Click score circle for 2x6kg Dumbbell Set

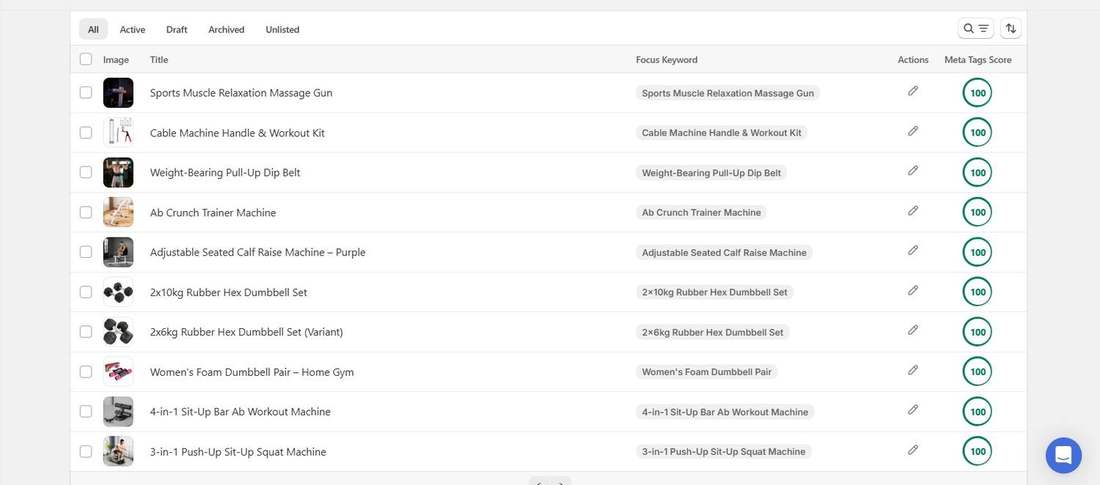[x=977, y=332]
